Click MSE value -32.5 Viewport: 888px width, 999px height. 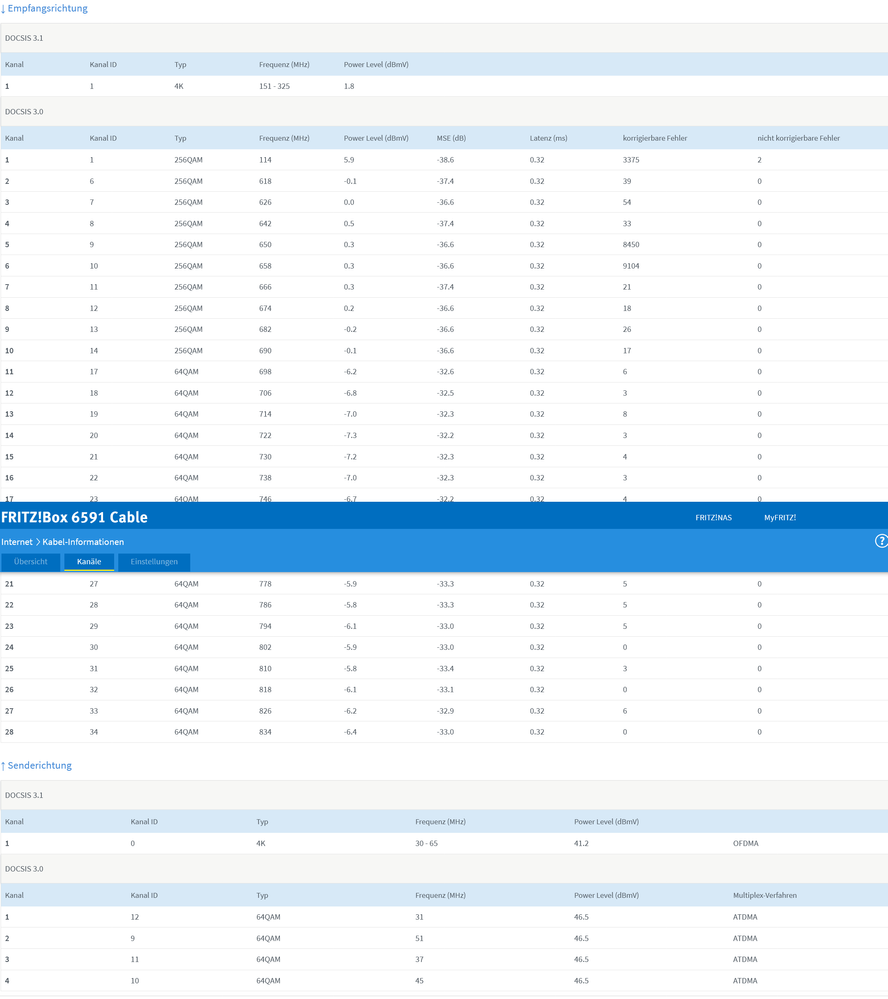click(x=445, y=393)
